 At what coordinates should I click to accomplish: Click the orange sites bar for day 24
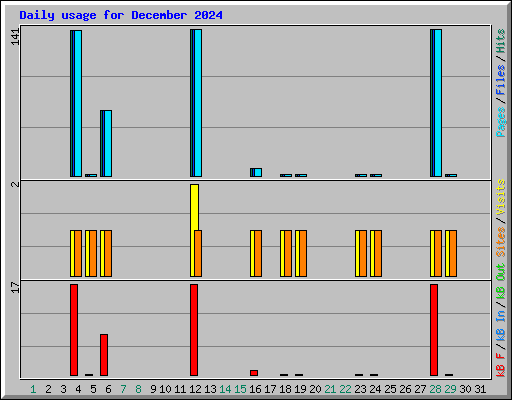coord(378,253)
